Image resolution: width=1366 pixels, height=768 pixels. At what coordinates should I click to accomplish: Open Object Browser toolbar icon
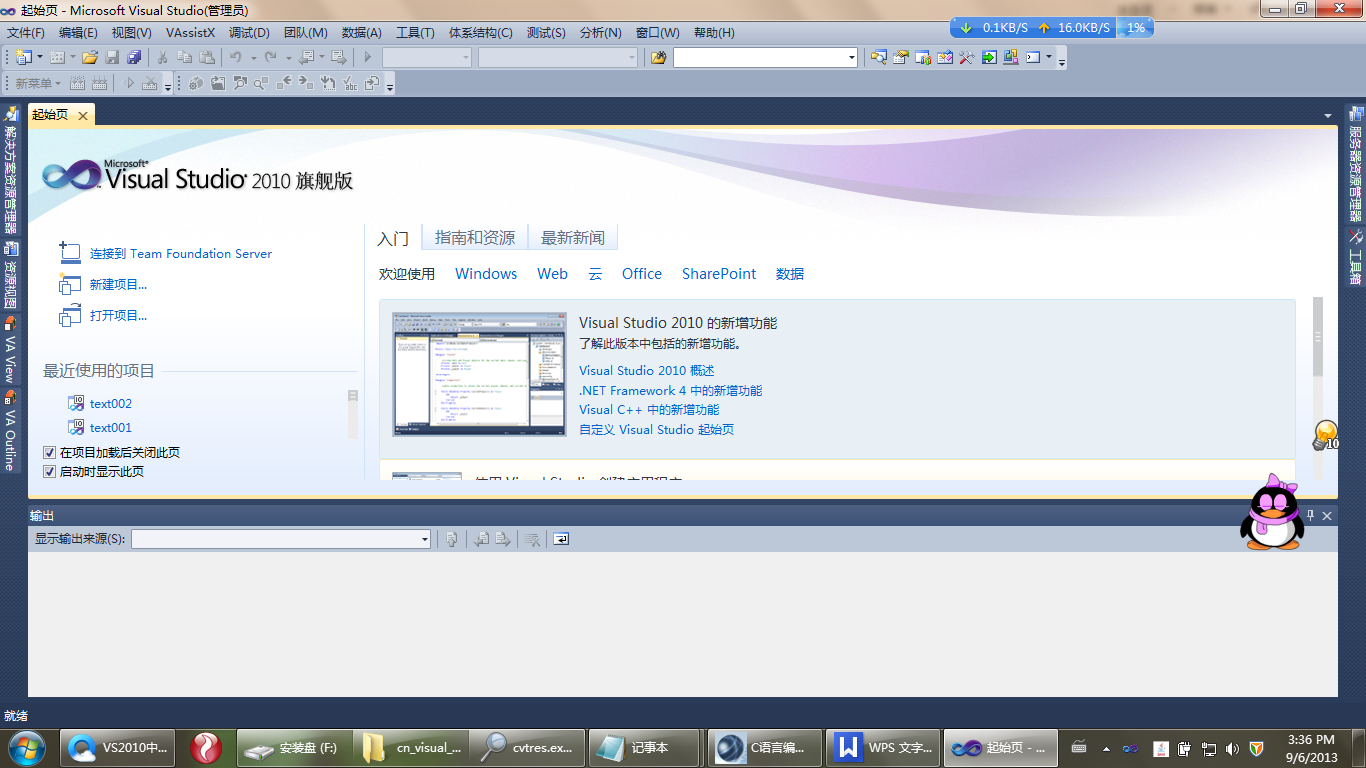(945, 57)
